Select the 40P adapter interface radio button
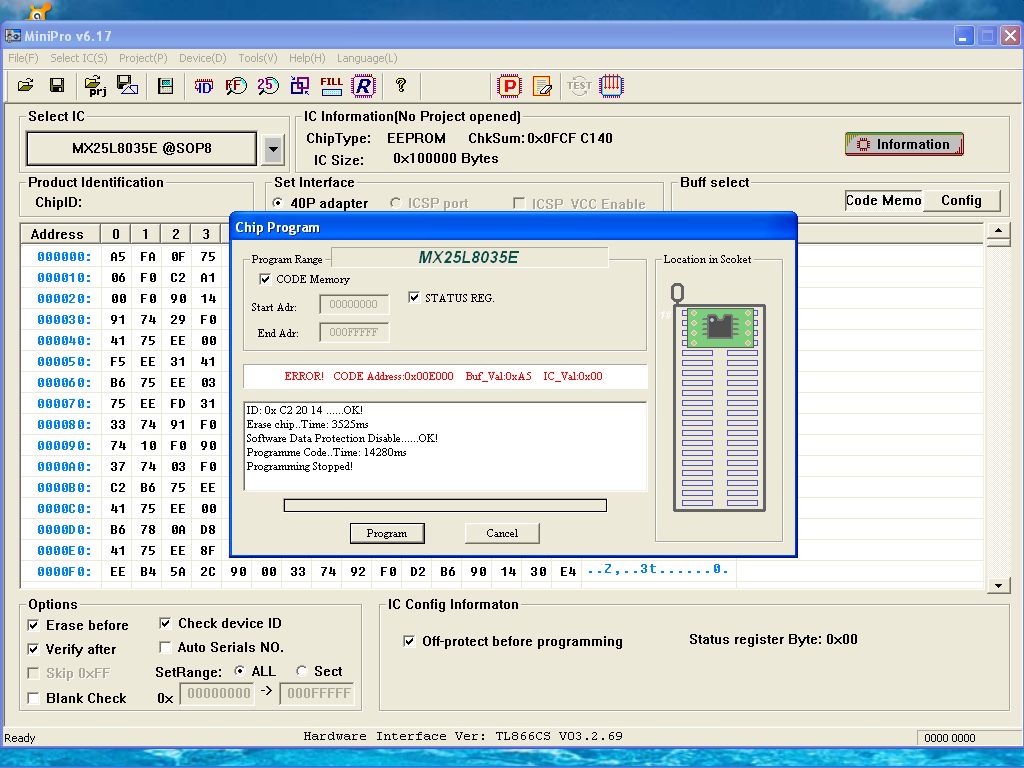Image resolution: width=1024 pixels, height=768 pixels. 278,203
